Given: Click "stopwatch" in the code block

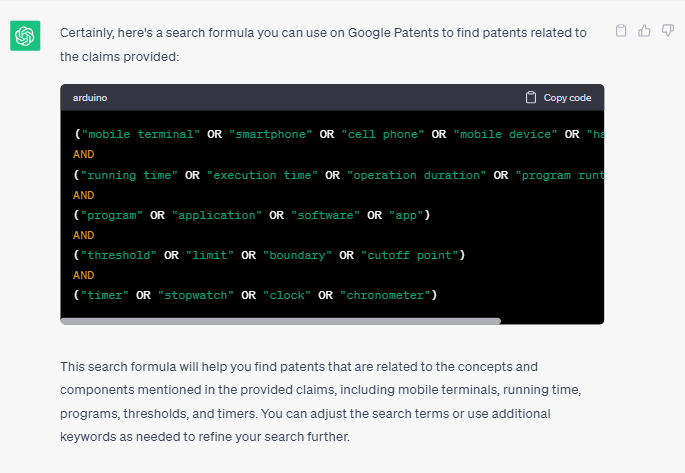Looking at the screenshot, I should point(196,295).
